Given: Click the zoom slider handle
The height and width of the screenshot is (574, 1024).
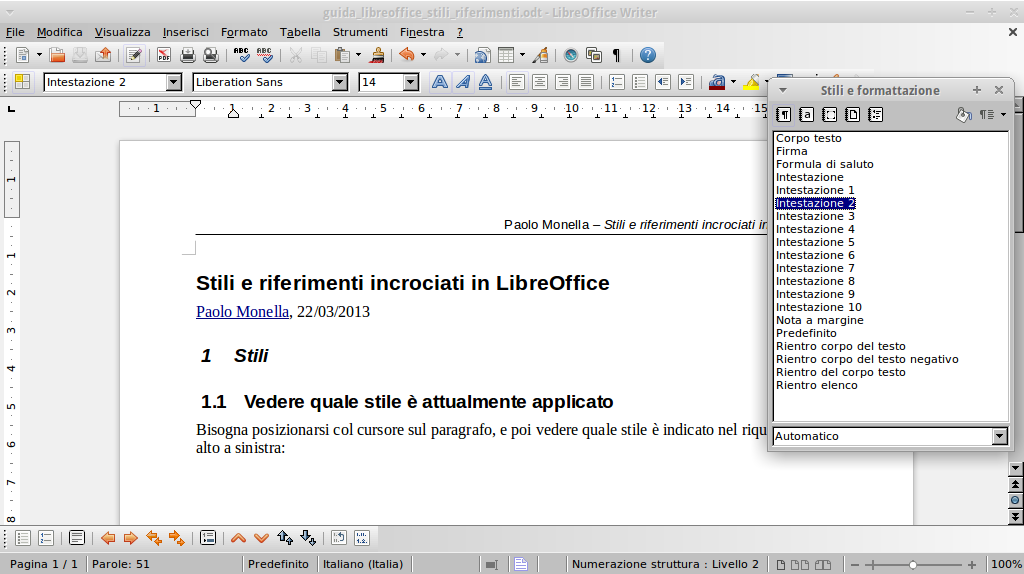Looking at the screenshot, I should [913, 565].
